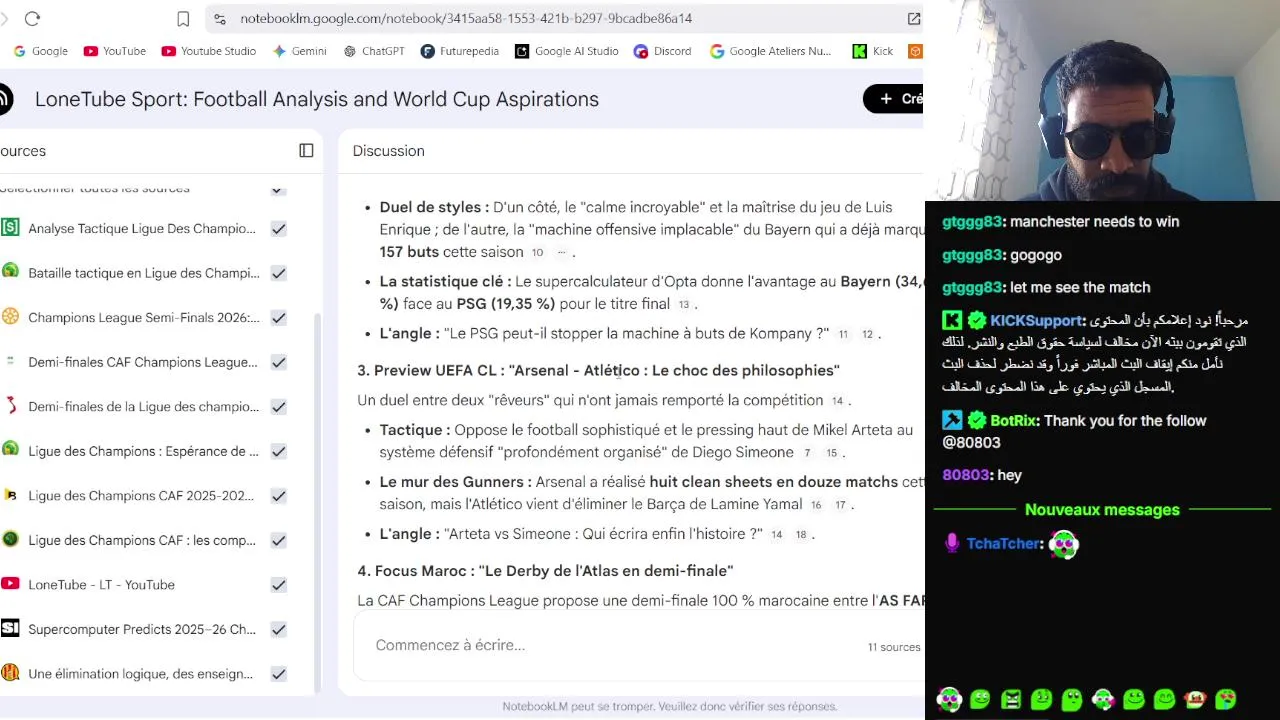
Task: Open citation 7 after Diego Simeone
Action: coord(807,453)
